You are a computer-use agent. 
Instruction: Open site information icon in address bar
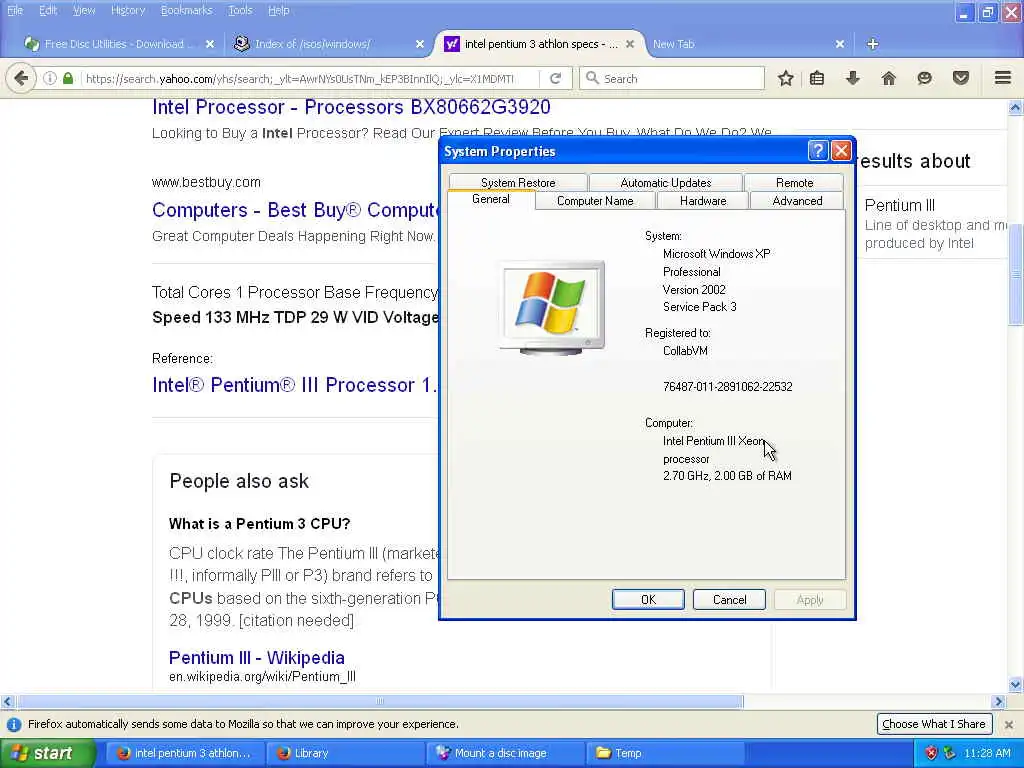tap(50, 78)
